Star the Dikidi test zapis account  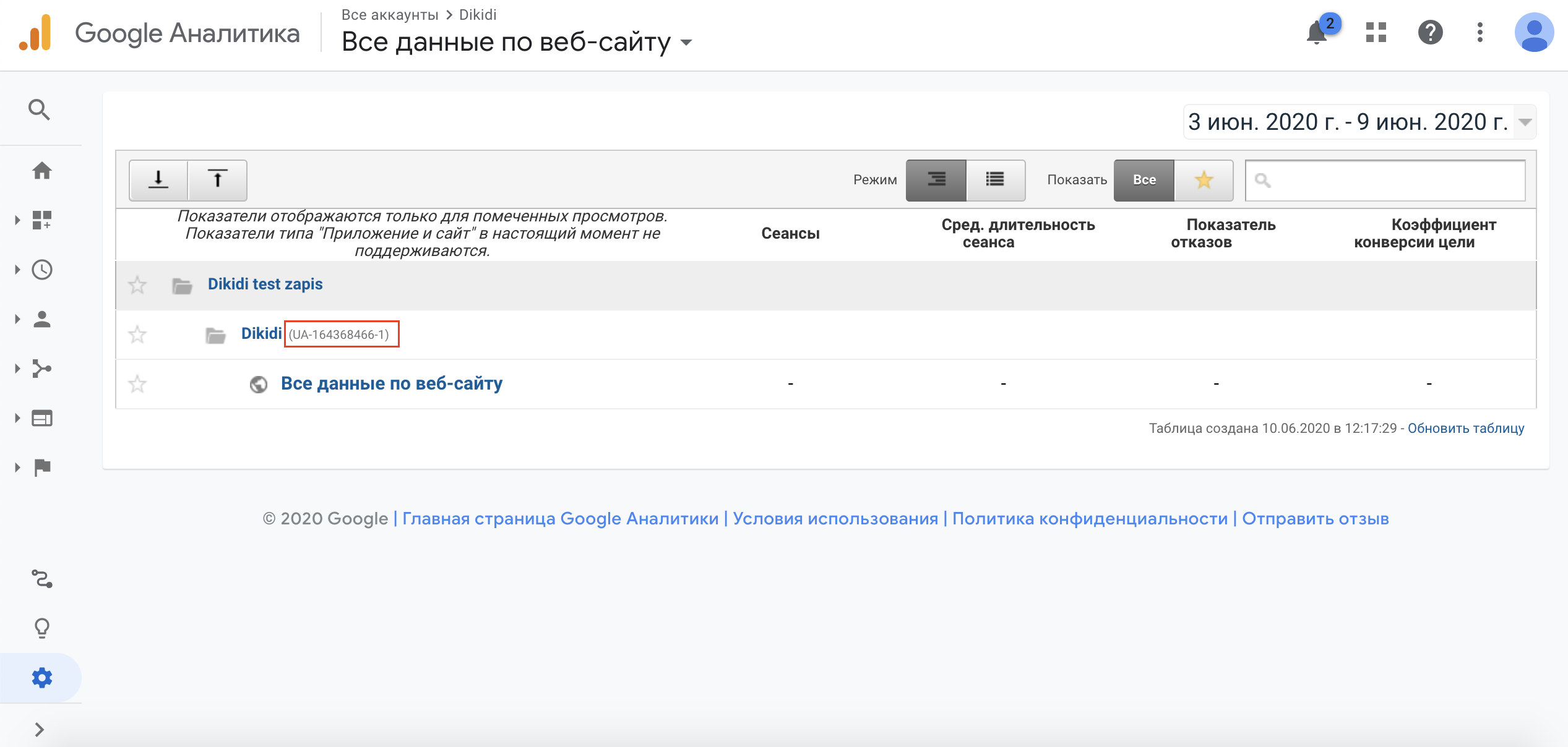tap(137, 285)
